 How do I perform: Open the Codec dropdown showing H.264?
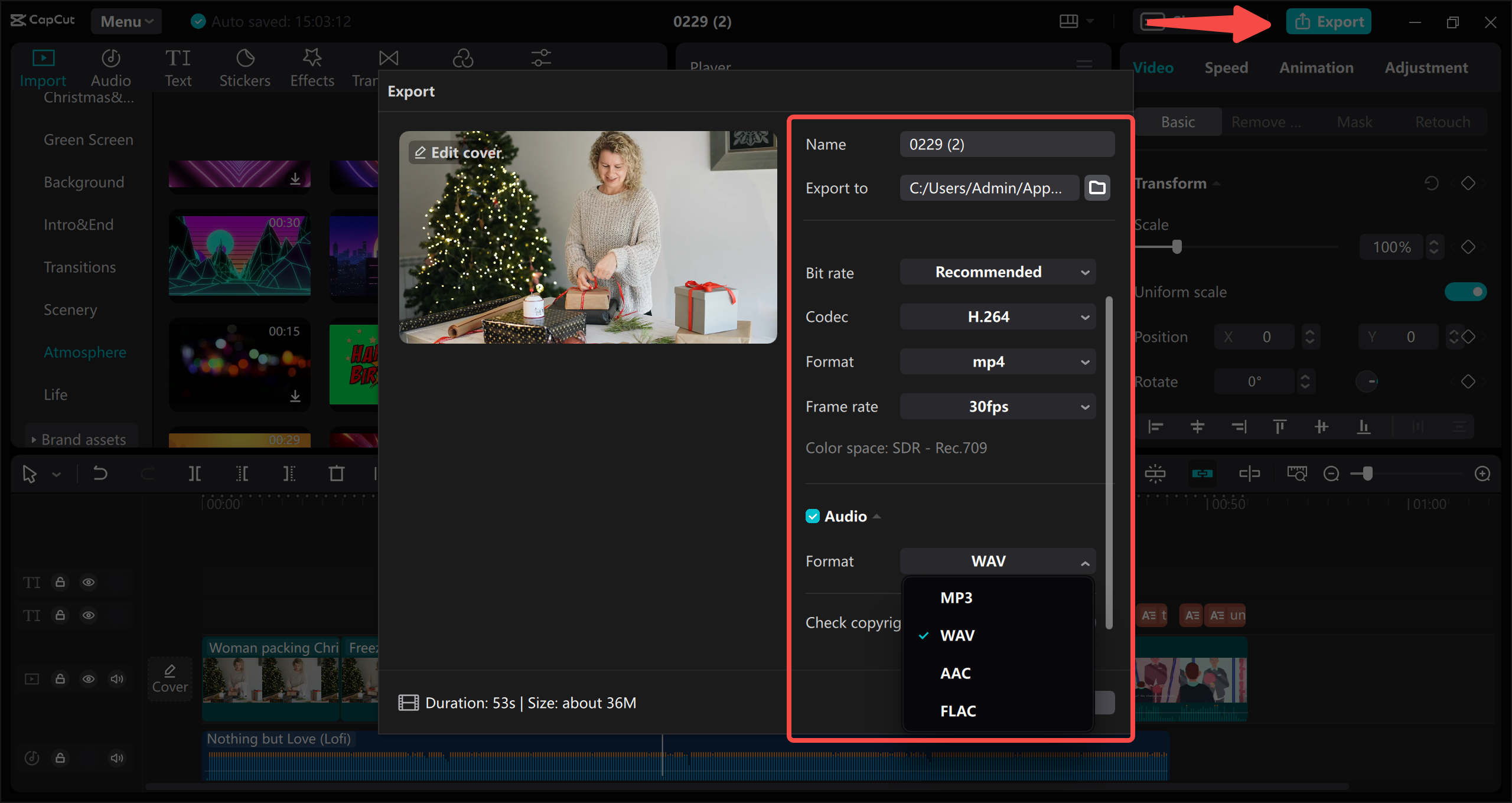(x=997, y=316)
